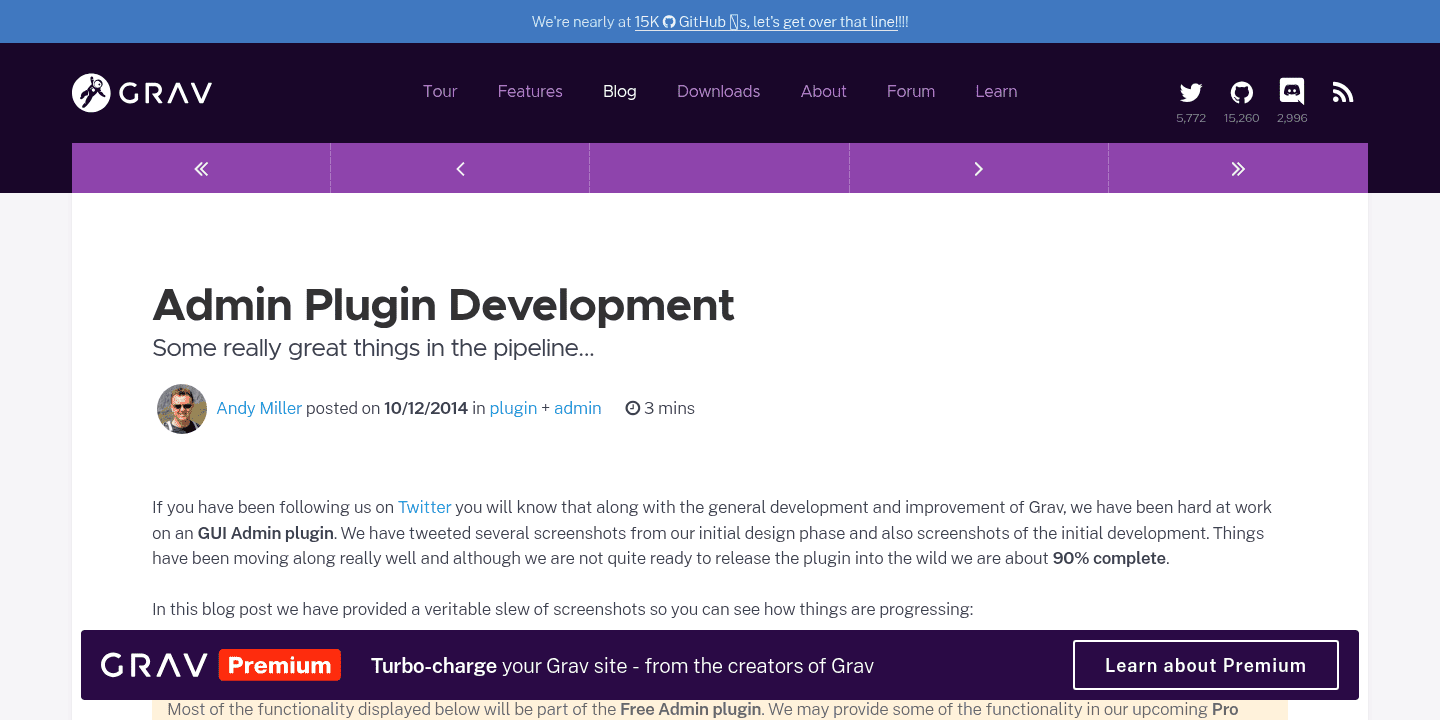Viewport: 1440px width, 720px height.
Task: Click the Learn about Premium button
Action: (x=1205, y=664)
